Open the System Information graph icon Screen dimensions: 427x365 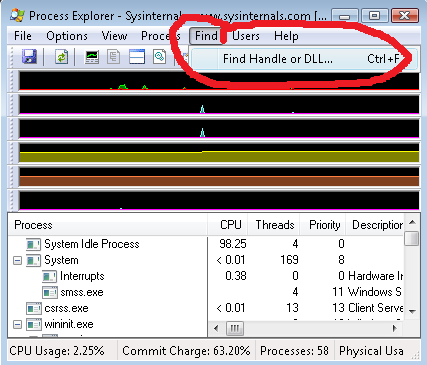tap(92, 57)
